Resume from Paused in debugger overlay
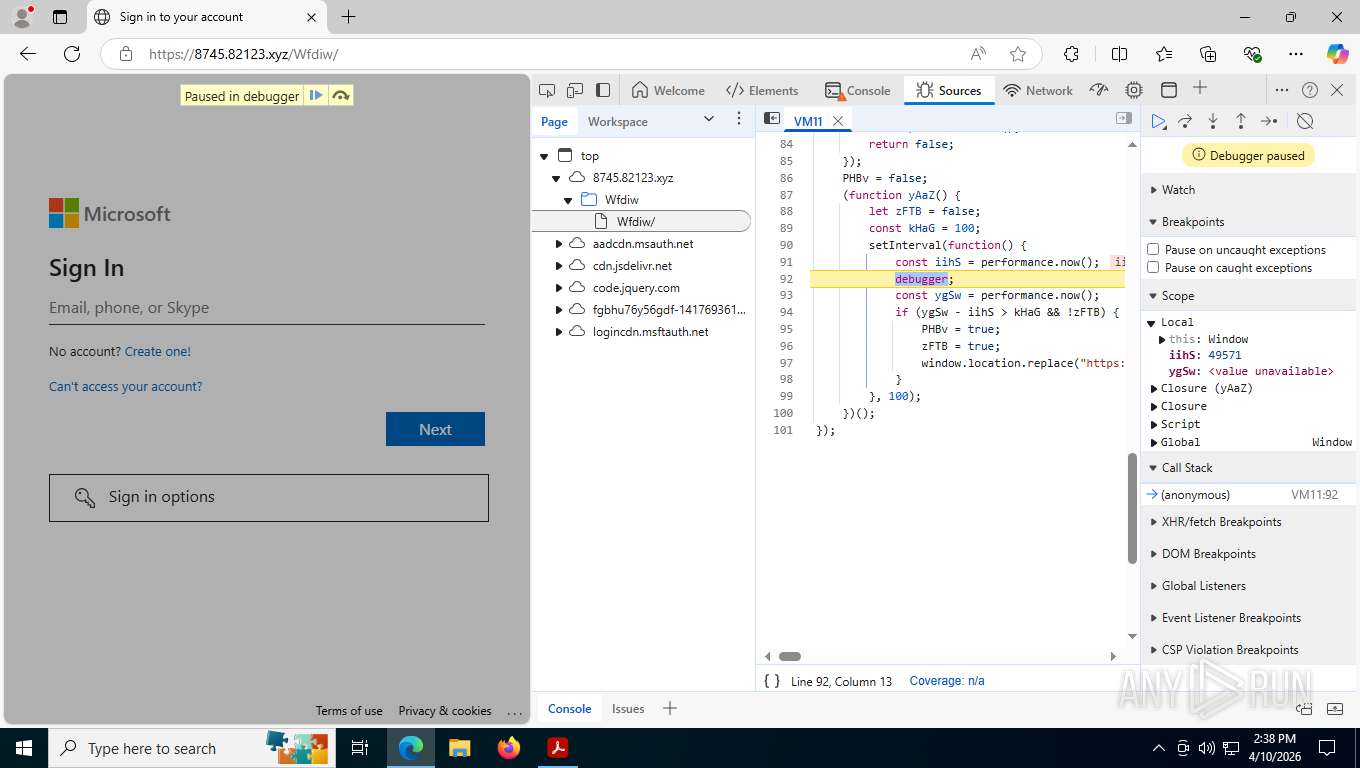1360x768 pixels. tap(316, 96)
